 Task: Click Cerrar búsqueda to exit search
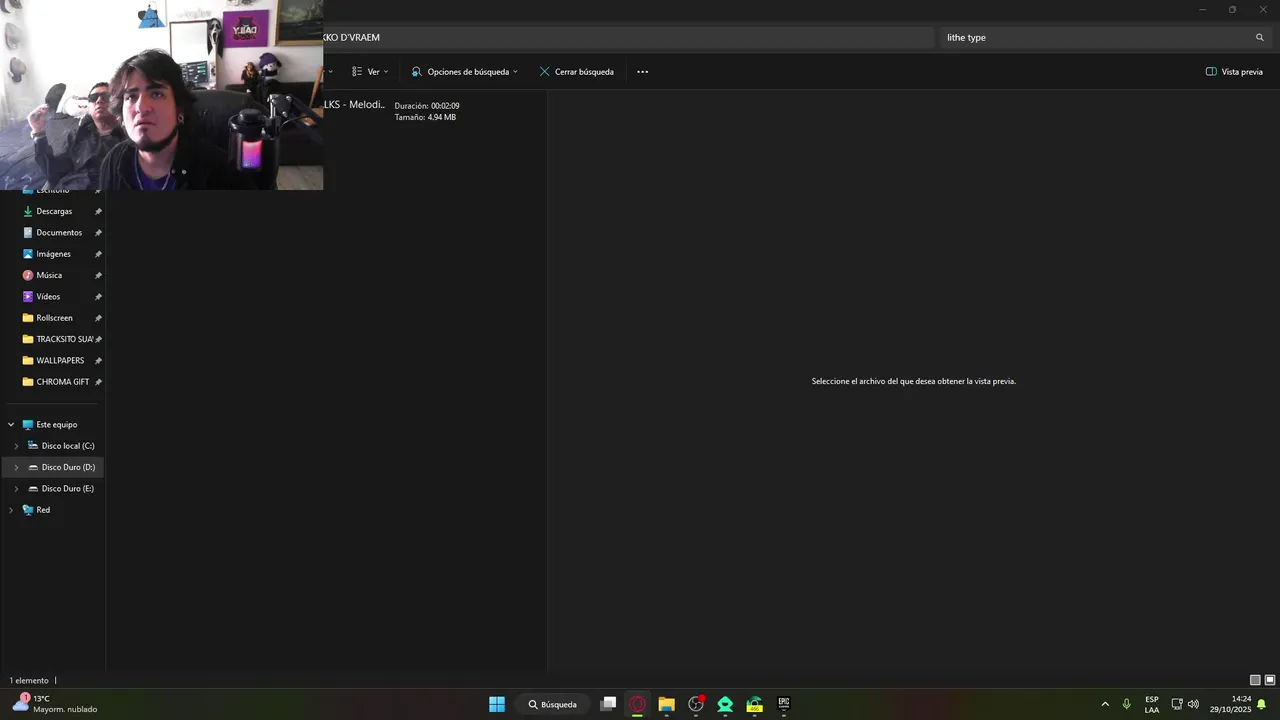[576, 72]
